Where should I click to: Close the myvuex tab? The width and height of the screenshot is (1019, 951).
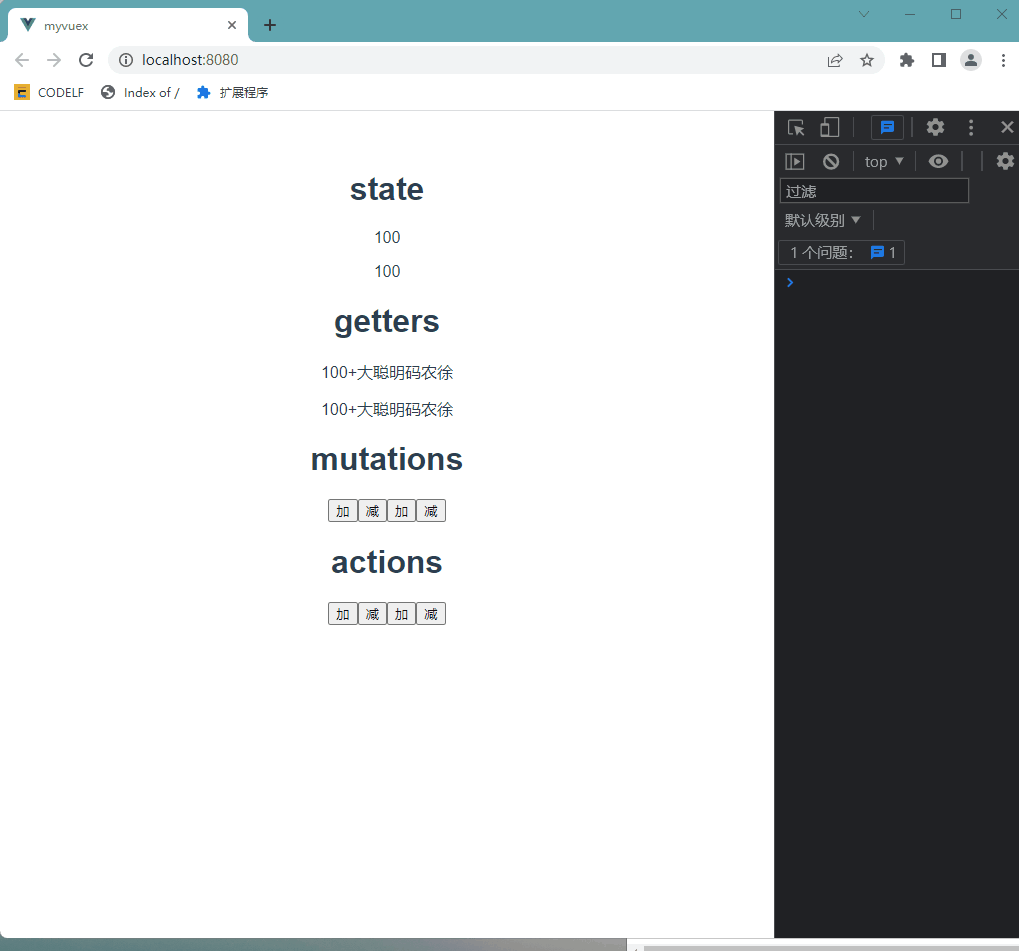click(x=232, y=25)
